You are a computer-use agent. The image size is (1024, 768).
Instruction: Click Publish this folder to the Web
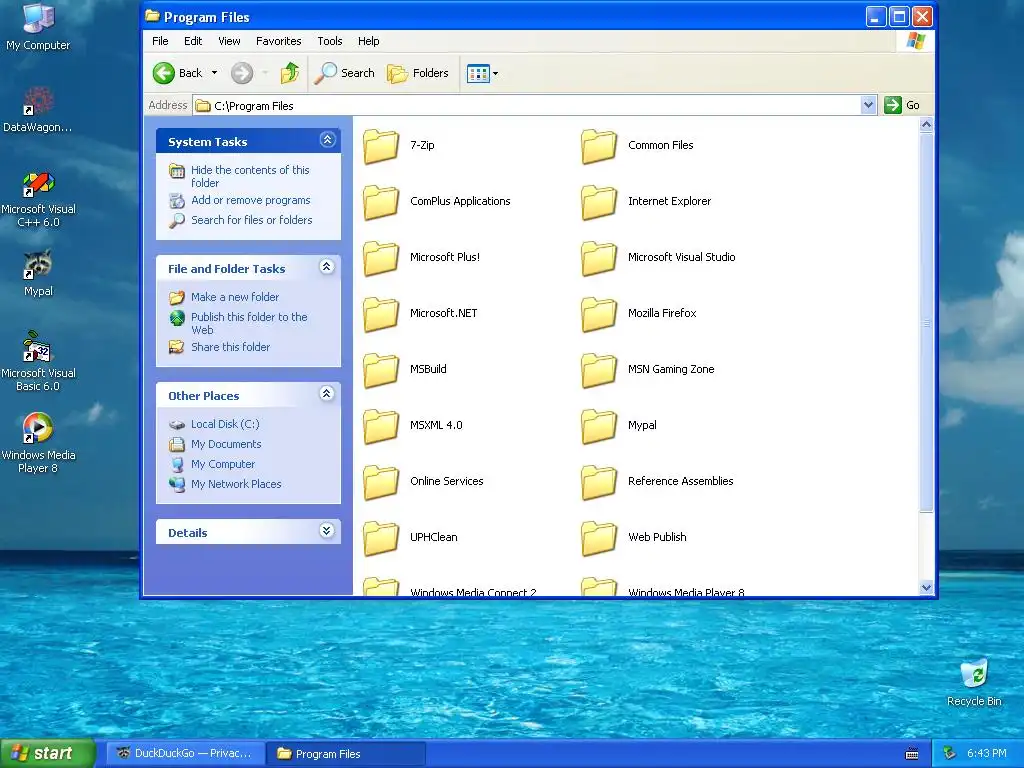[x=249, y=323]
